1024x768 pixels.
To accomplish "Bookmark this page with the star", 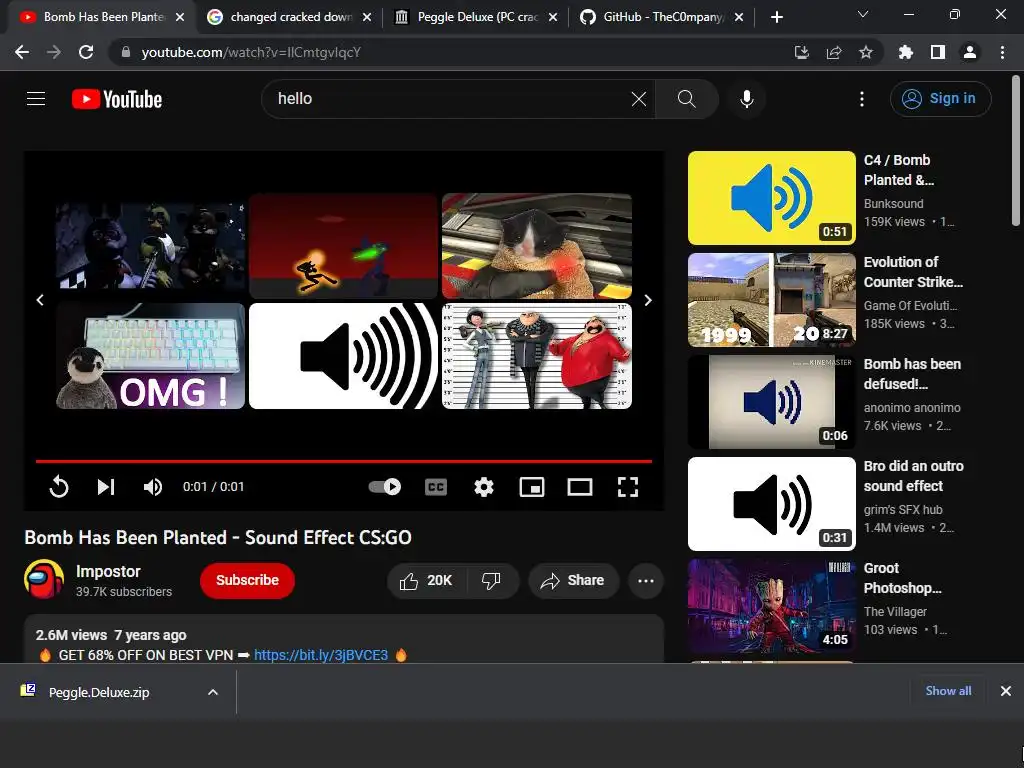I will point(866,52).
